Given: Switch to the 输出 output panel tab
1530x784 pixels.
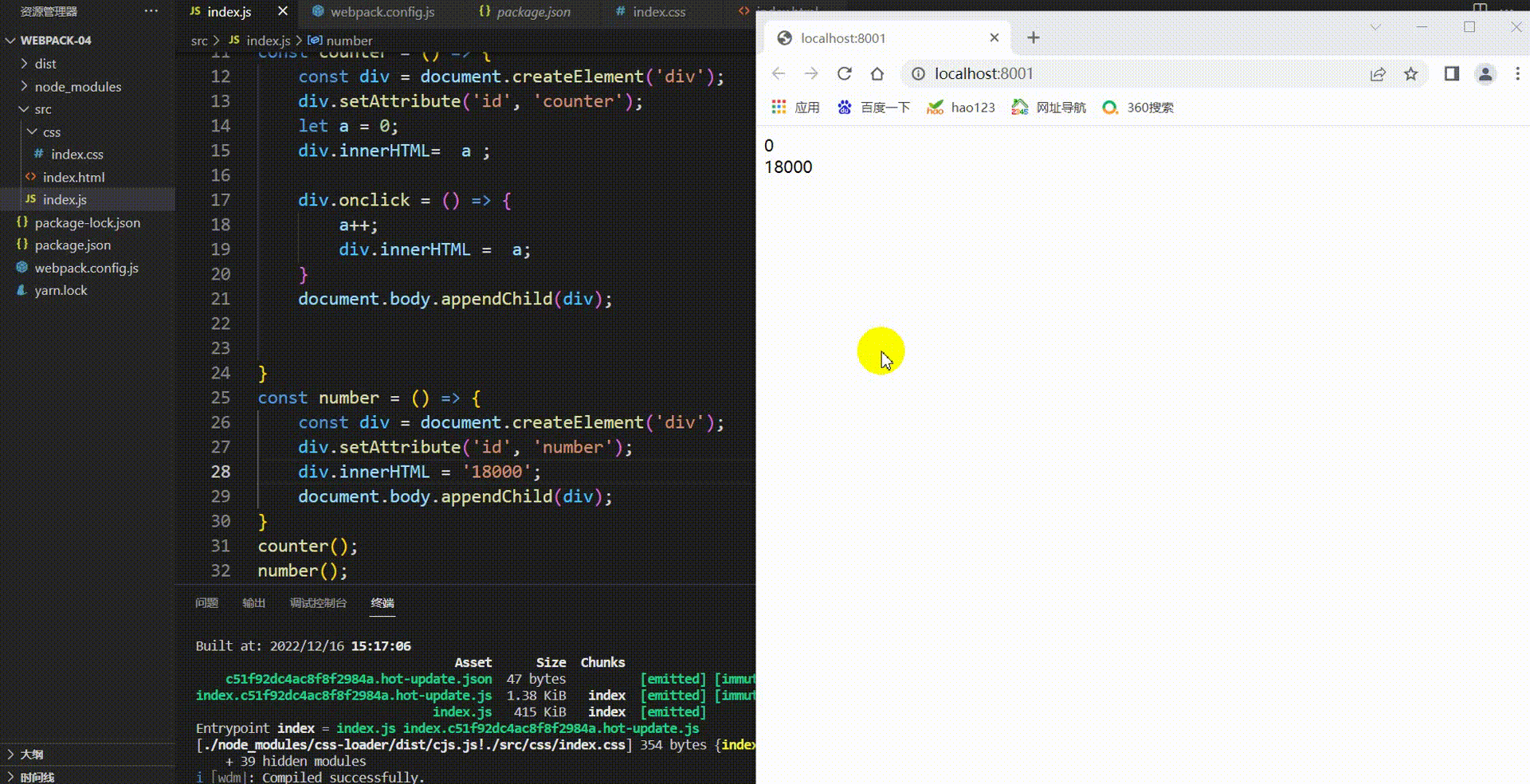Looking at the screenshot, I should (x=253, y=603).
